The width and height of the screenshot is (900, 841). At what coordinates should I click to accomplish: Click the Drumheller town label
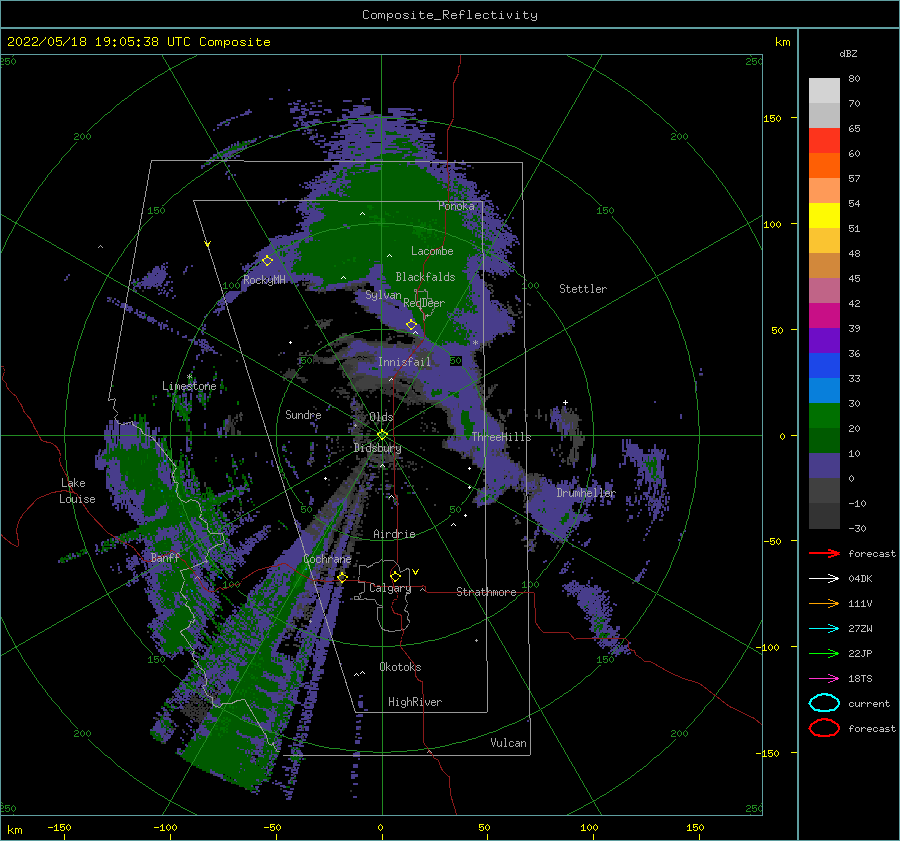[586, 493]
